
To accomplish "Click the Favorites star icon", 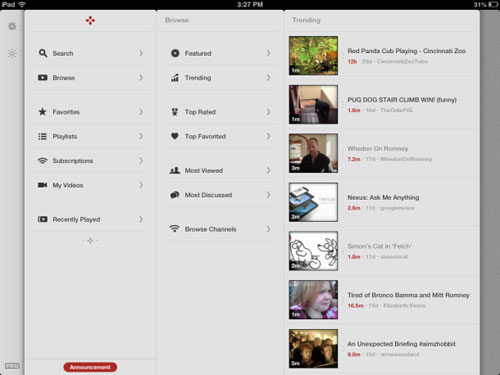I will [x=42, y=112].
